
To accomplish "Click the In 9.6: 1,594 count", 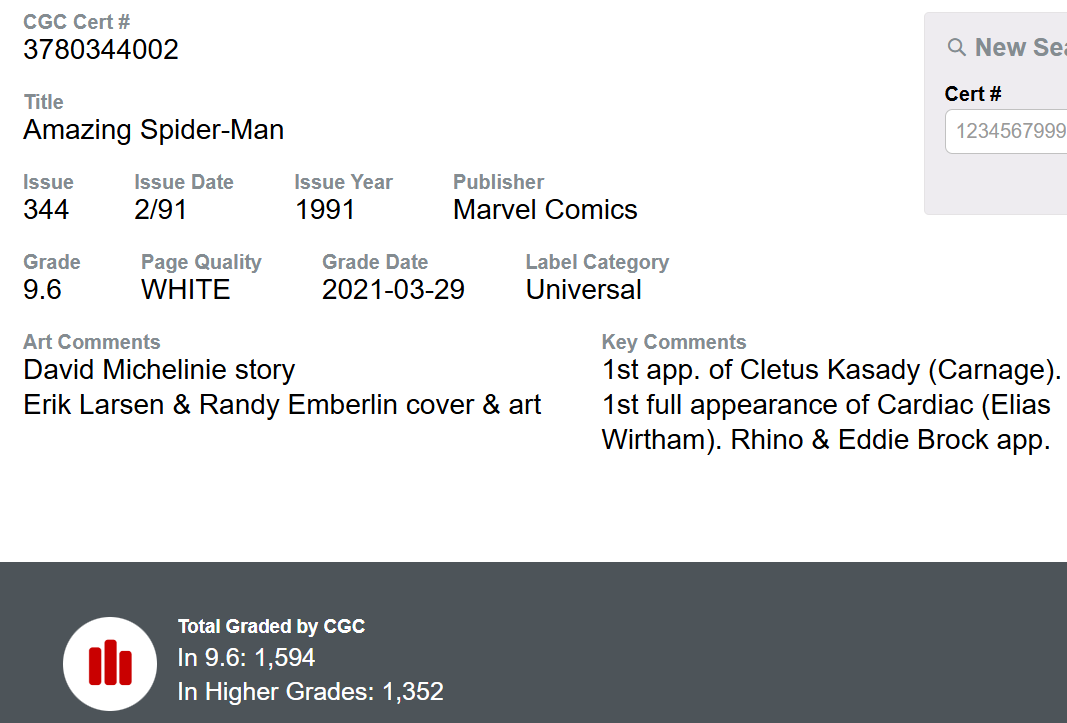I will [246, 658].
